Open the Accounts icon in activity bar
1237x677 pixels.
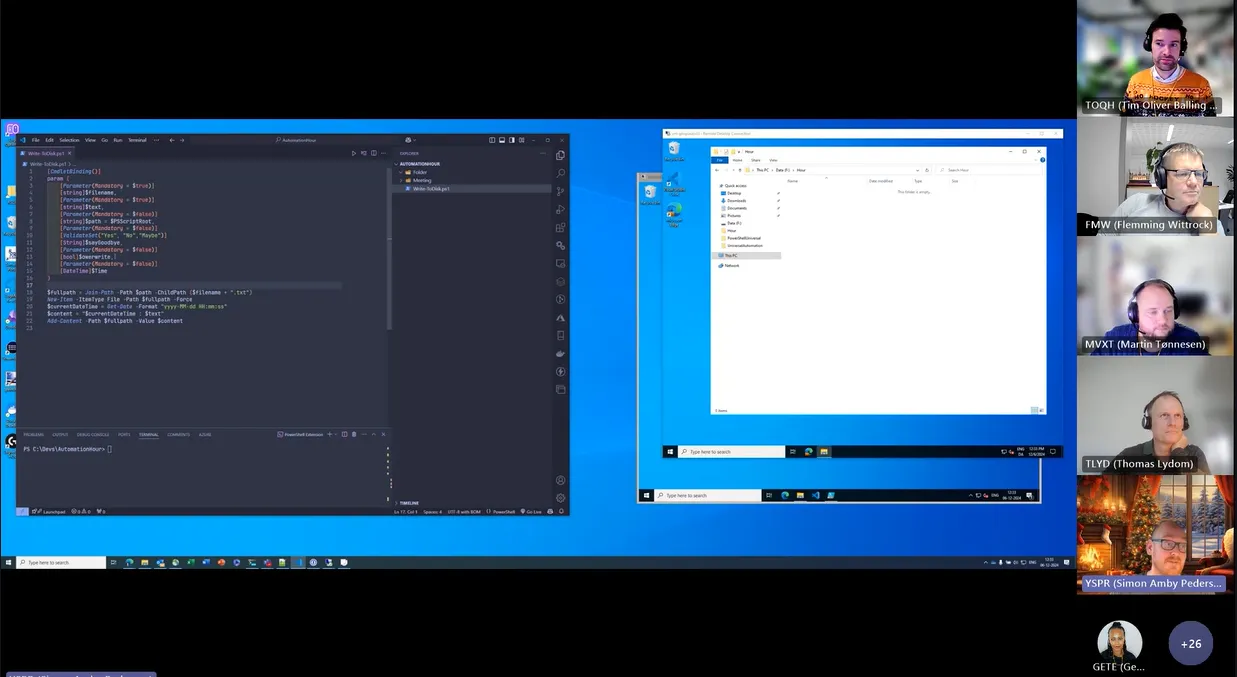click(560, 480)
